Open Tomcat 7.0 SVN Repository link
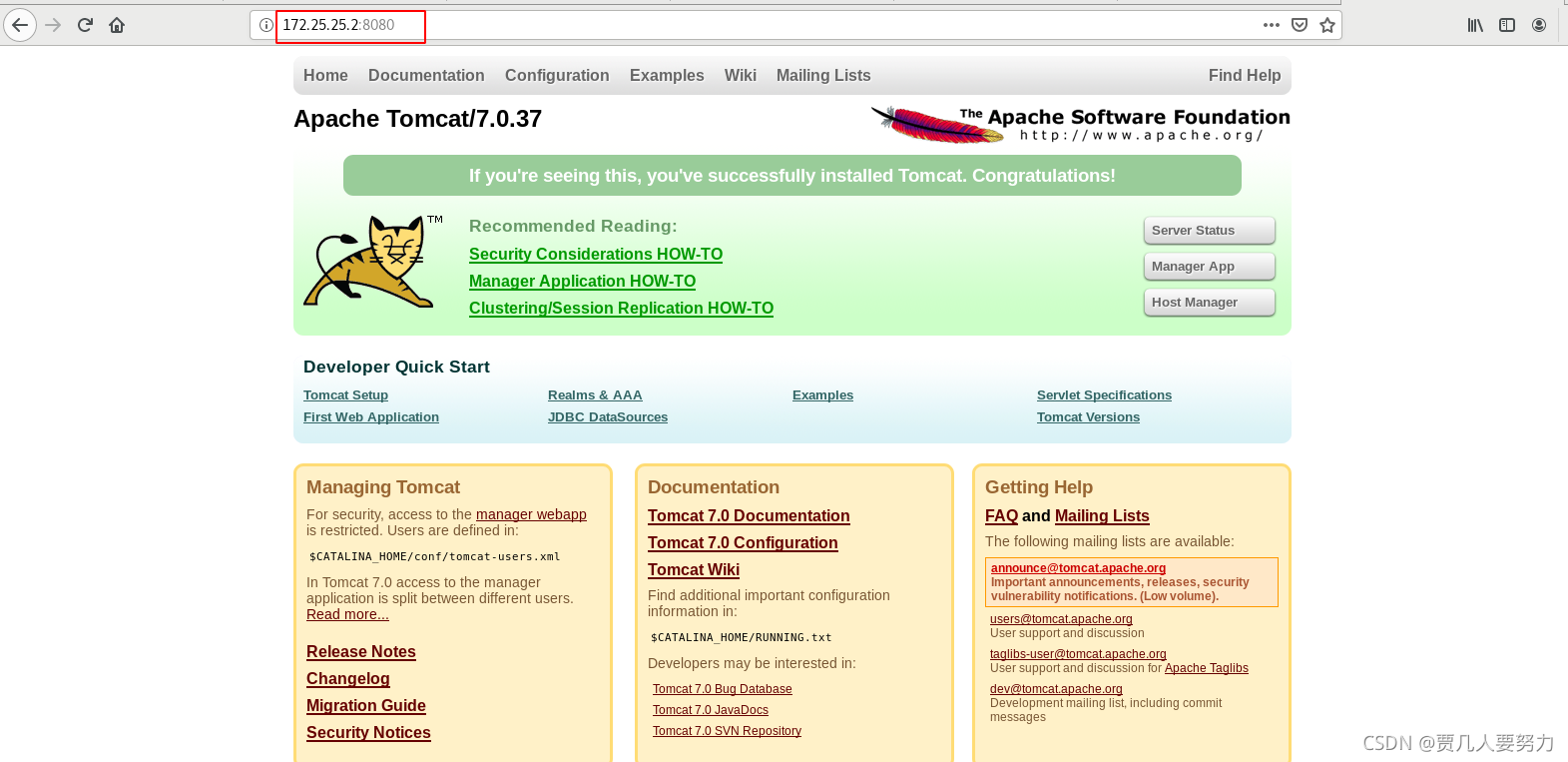The image size is (1568, 762). tap(727, 731)
